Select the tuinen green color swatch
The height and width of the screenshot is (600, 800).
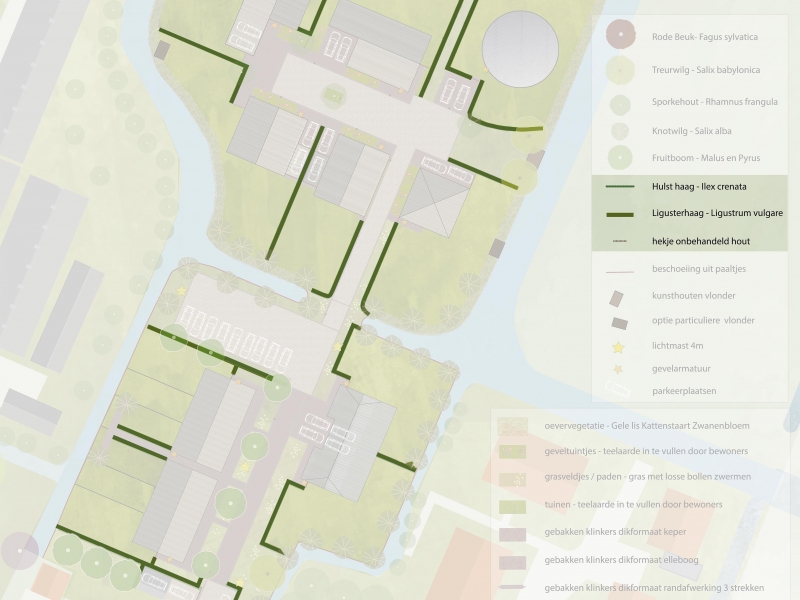(x=514, y=506)
